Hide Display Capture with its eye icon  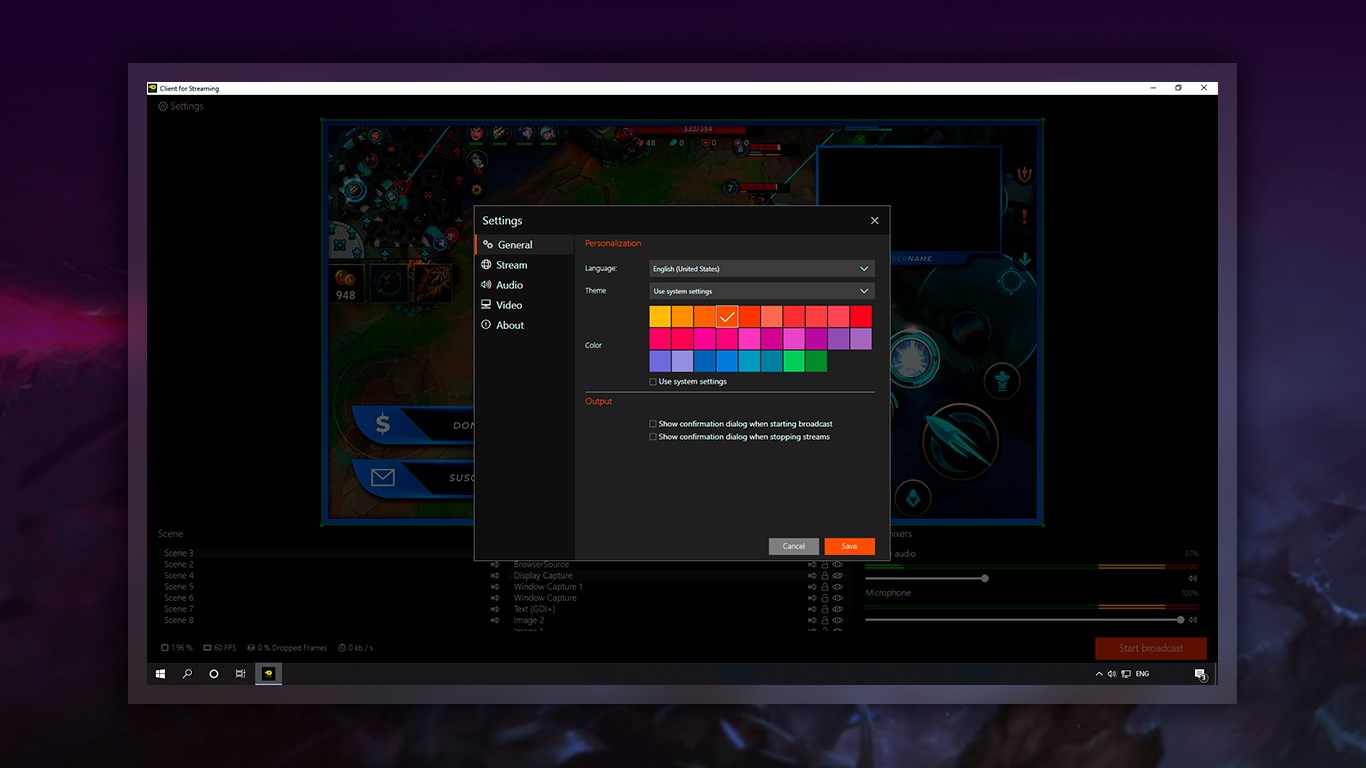point(838,576)
